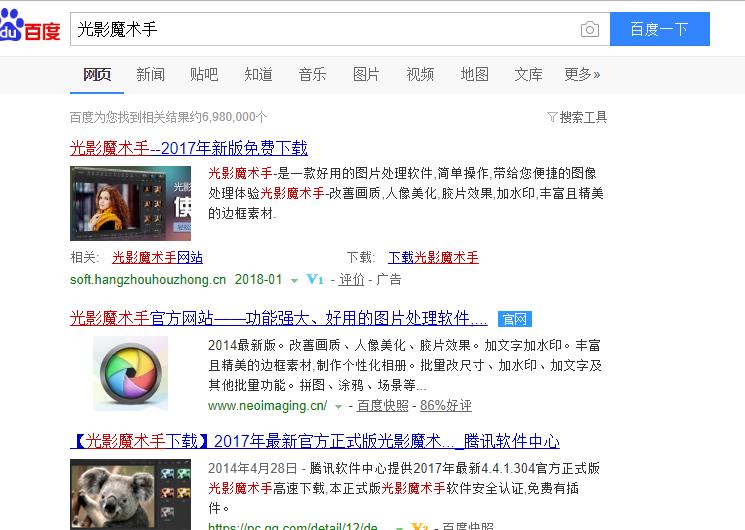Click the result count text 6,980,000个

click(x=234, y=117)
